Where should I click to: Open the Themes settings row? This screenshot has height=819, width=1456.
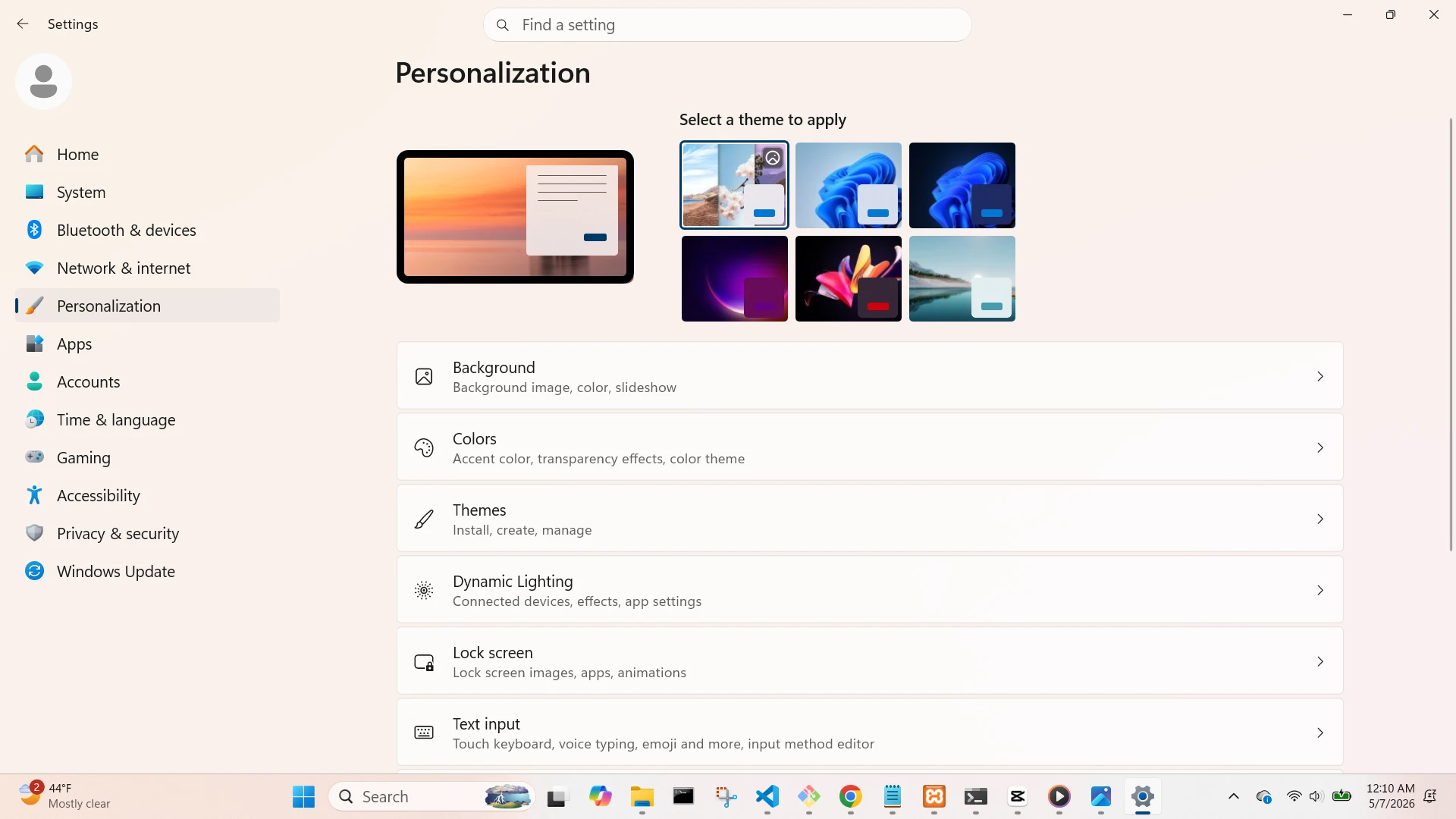pos(870,519)
